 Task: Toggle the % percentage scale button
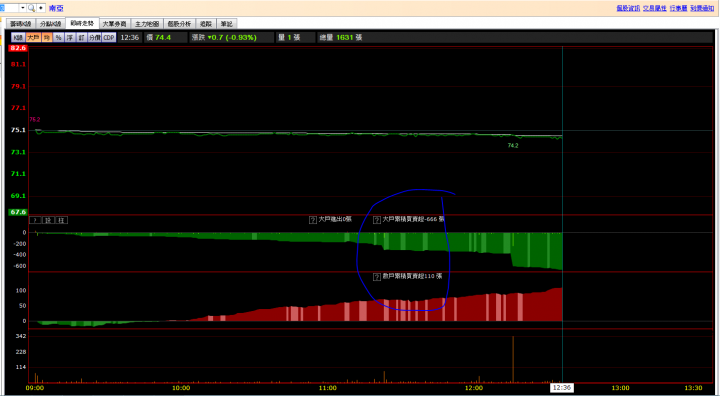(58, 38)
